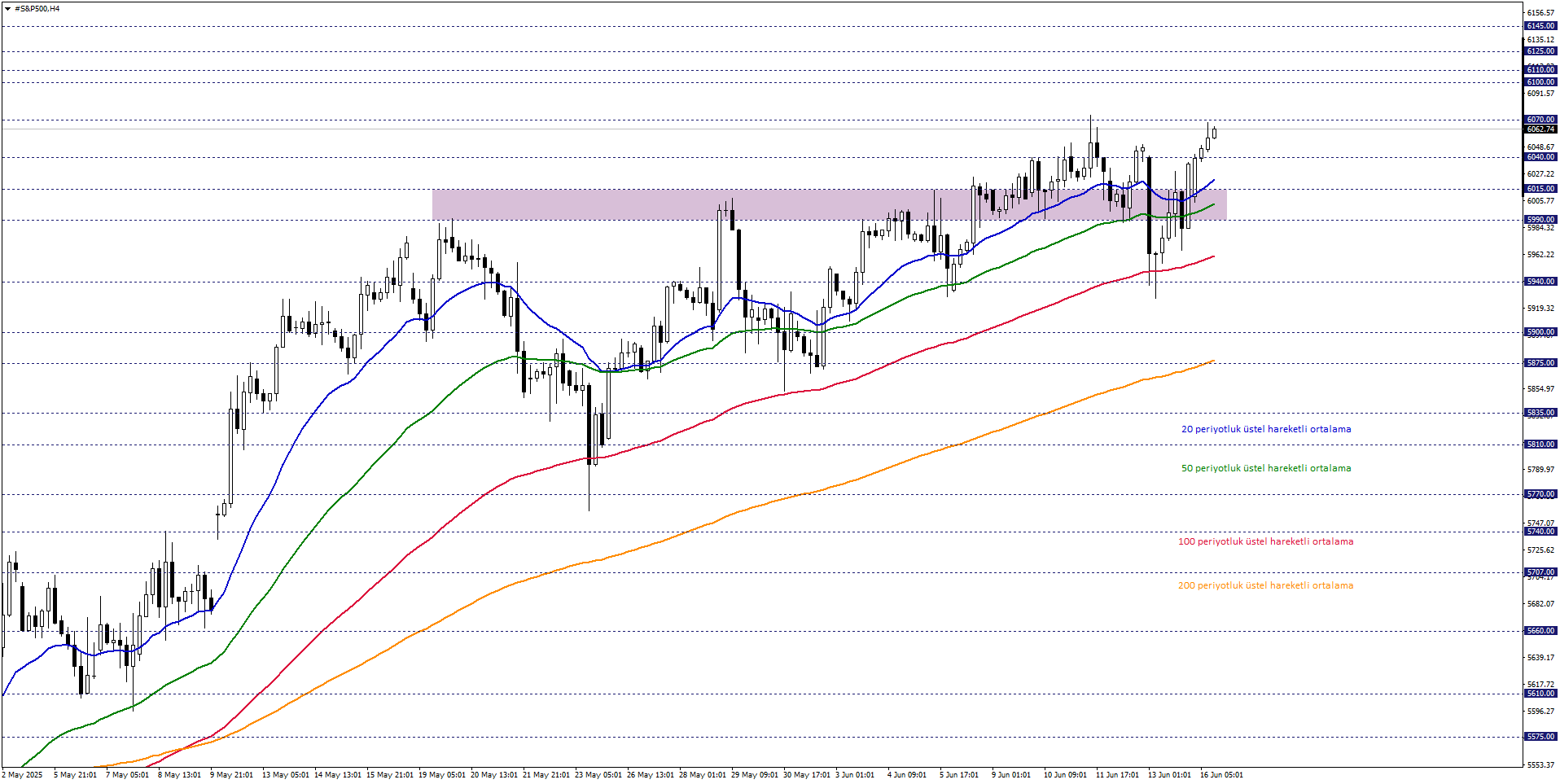Select the 5940.00 price level tag
This screenshot has height=784, width=1560.
[1540, 282]
